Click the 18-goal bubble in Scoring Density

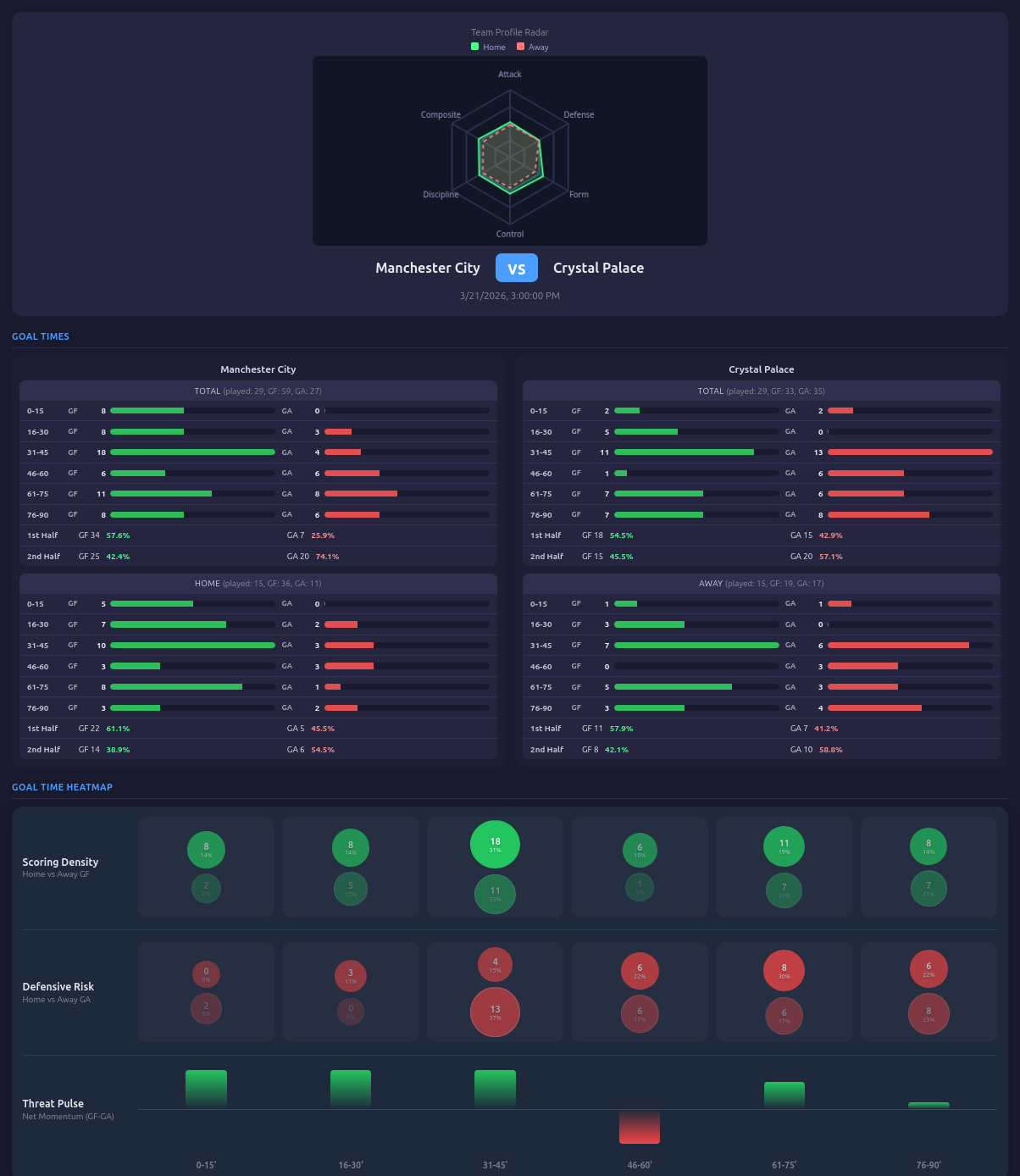[495, 844]
